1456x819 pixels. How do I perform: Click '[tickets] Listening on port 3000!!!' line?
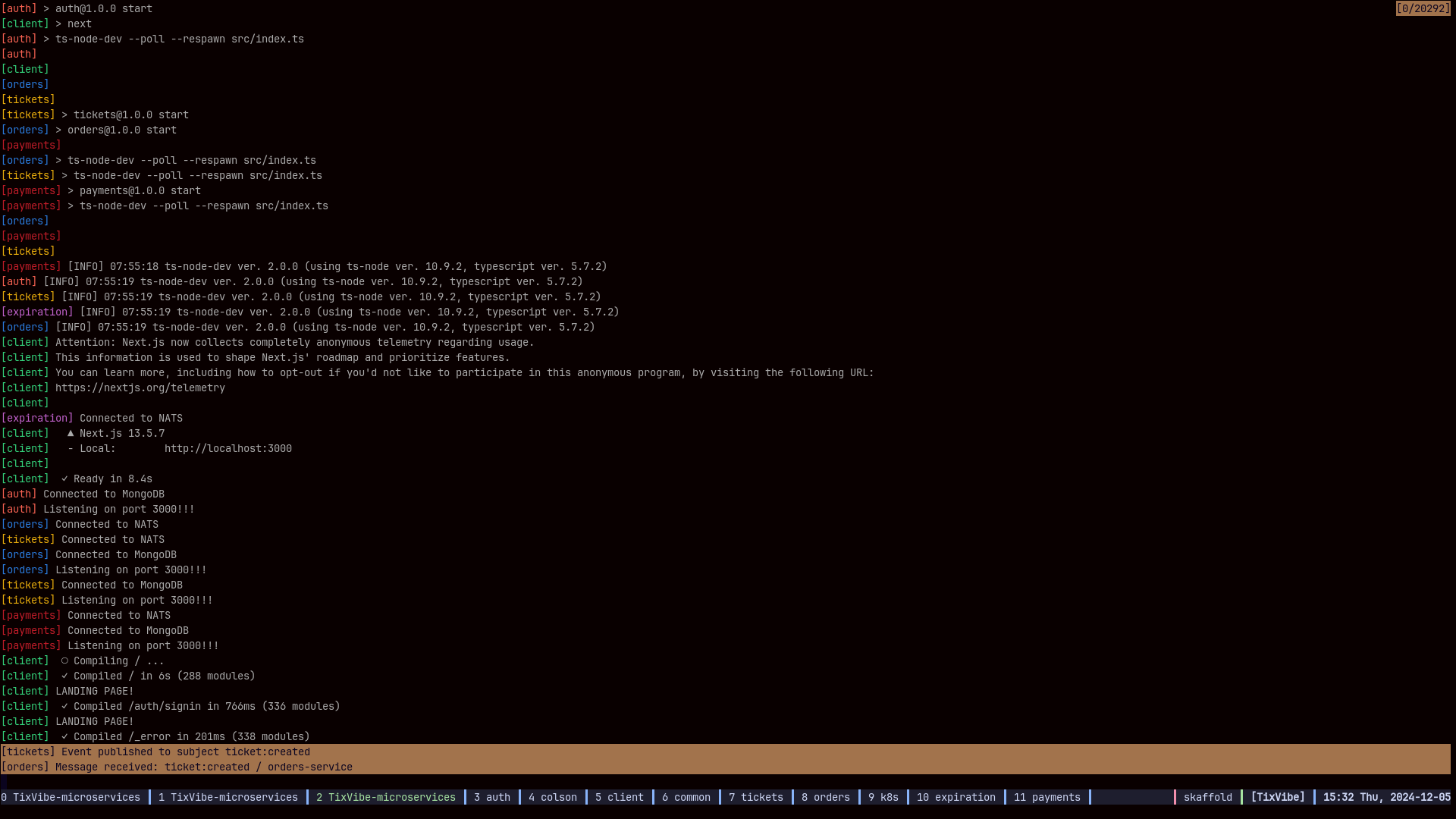[x=107, y=600]
